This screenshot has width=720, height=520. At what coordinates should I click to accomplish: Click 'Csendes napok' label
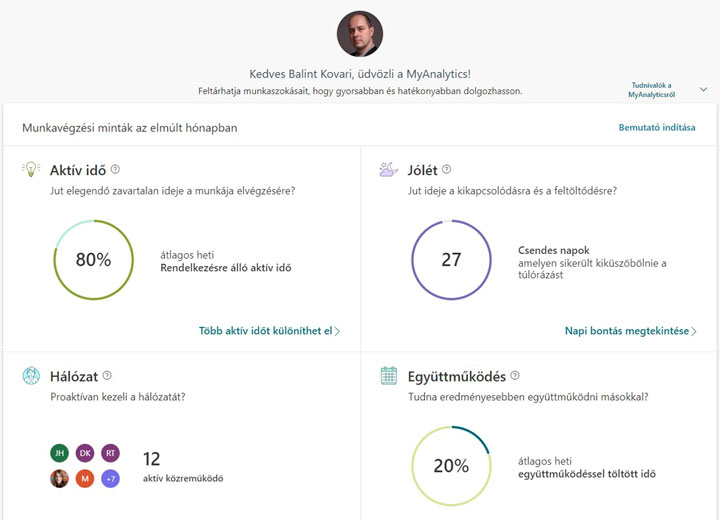click(554, 250)
